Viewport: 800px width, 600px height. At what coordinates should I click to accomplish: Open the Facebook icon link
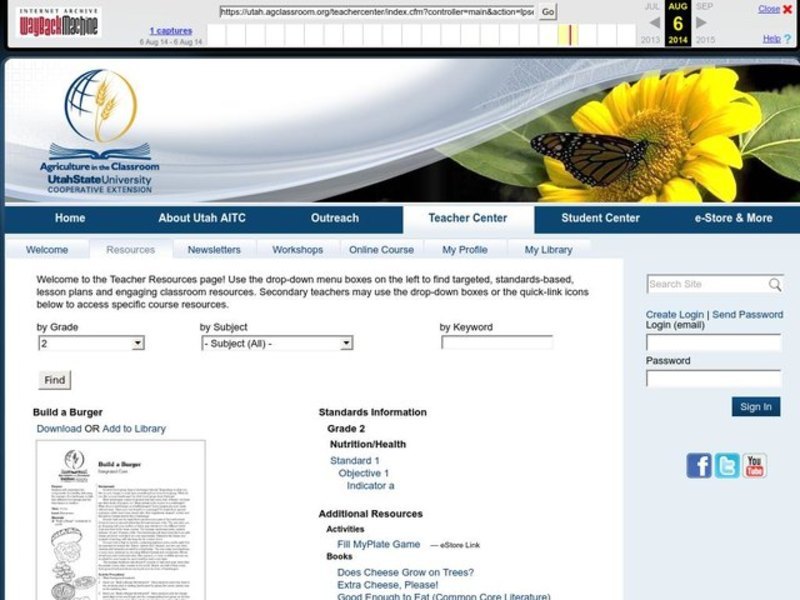[x=699, y=465]
